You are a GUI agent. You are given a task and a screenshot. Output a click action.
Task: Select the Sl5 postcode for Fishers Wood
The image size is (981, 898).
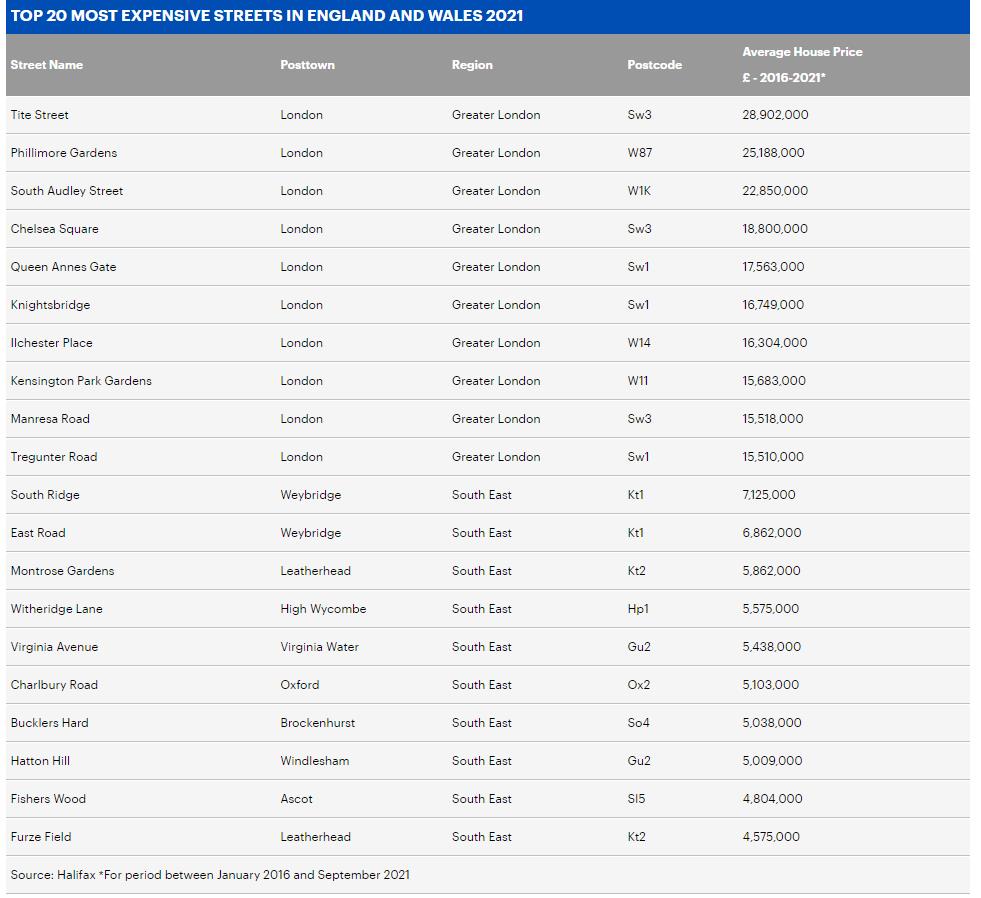(636, 799)
